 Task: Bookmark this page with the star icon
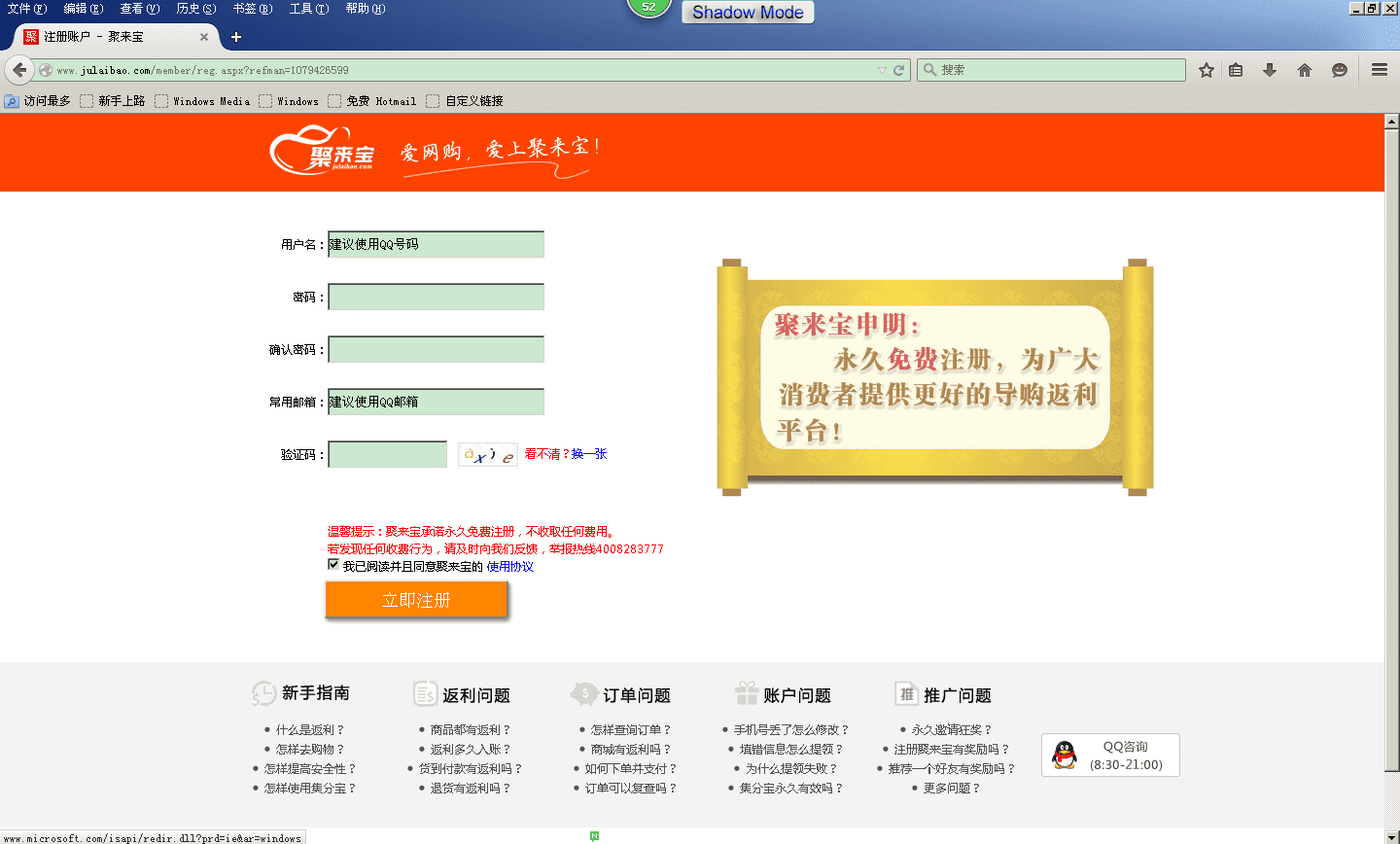(x=1207, y=70)
